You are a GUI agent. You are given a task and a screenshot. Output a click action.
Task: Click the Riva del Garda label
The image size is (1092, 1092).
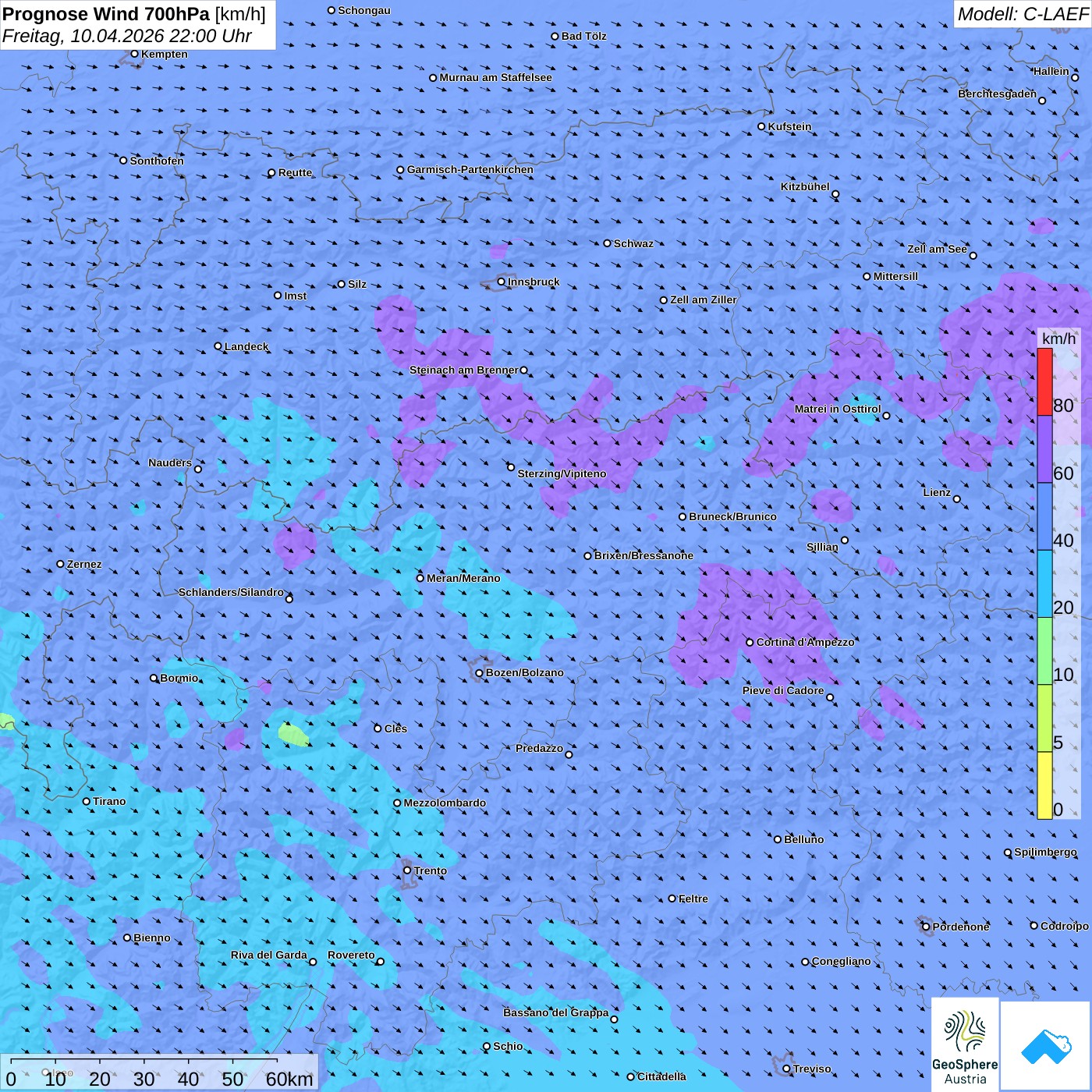pos(268,955)
